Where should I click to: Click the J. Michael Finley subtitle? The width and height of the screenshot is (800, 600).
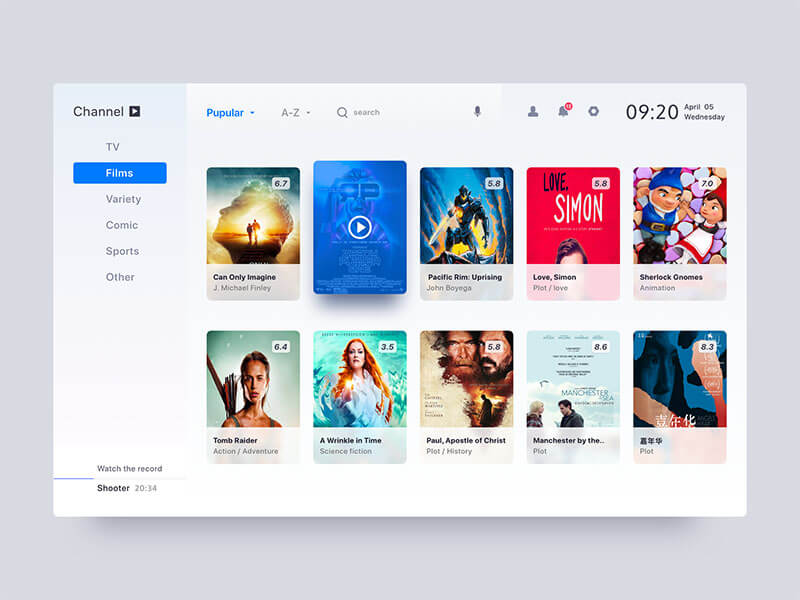tap(242, 288)
